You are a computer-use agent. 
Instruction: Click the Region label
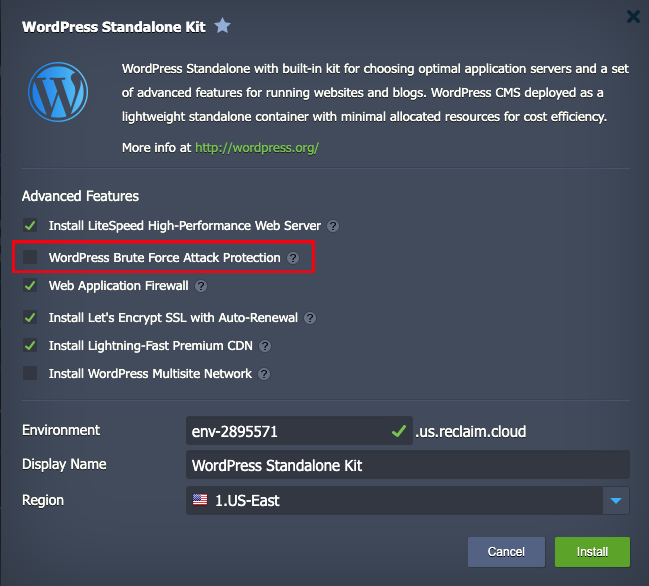coord(43,500)
